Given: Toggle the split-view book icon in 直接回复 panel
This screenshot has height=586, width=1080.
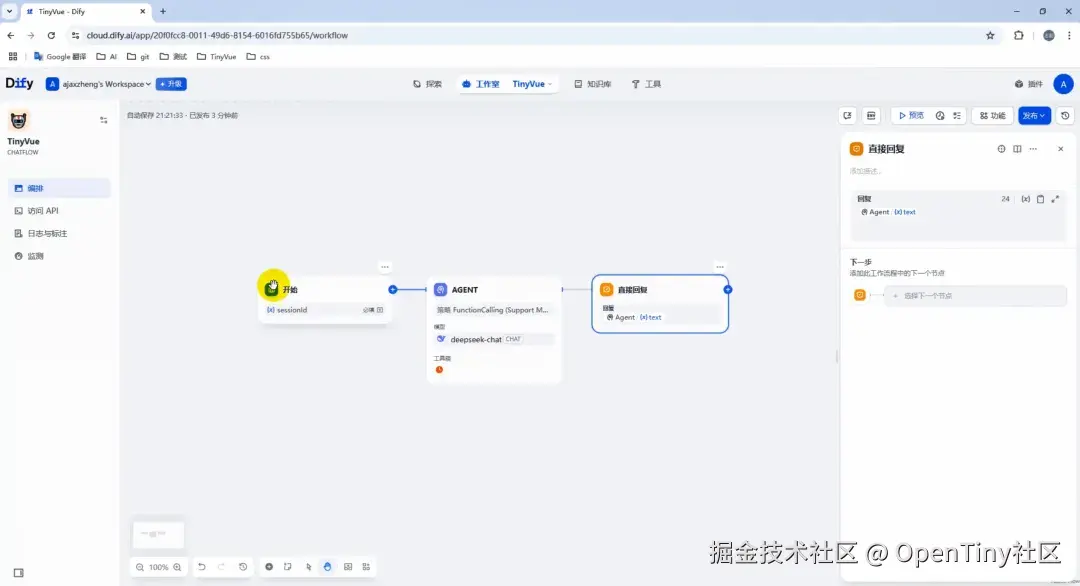Looking at the screenshot, I should click(x=1017, y=148).
